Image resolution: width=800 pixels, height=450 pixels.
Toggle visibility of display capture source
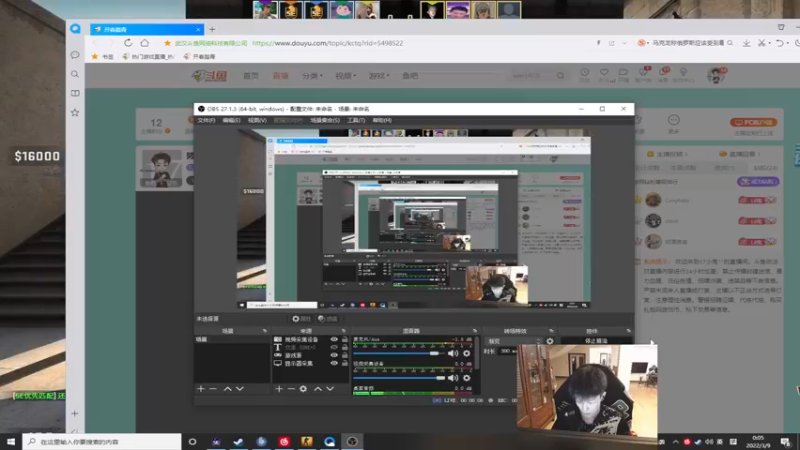point(334,363)
